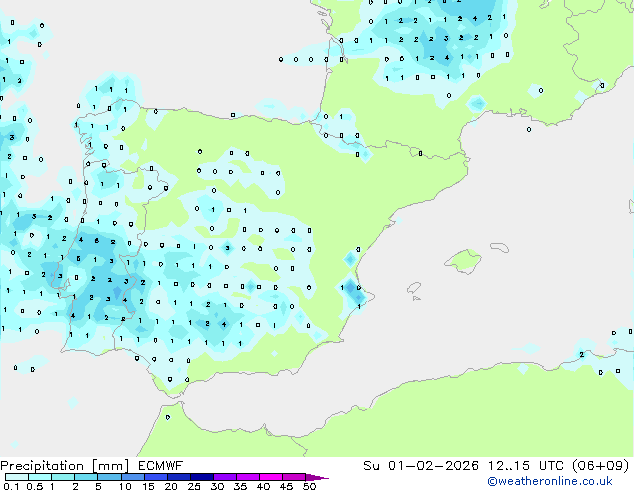Screen dimensions: 634x490
Task: Click the "0.5" legend scale value
Action: point(34,486)
